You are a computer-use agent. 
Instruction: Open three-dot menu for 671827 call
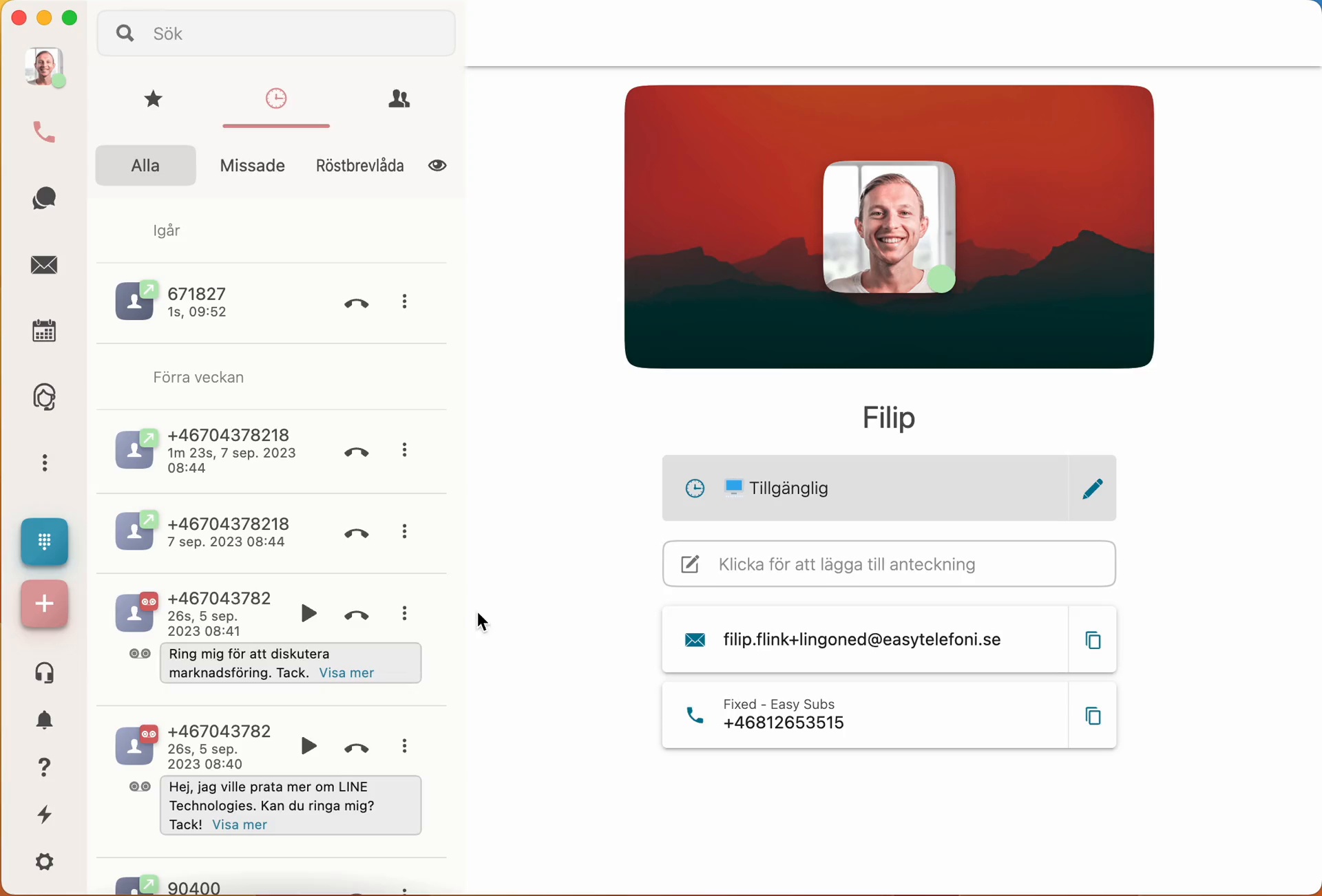point(406,302)
